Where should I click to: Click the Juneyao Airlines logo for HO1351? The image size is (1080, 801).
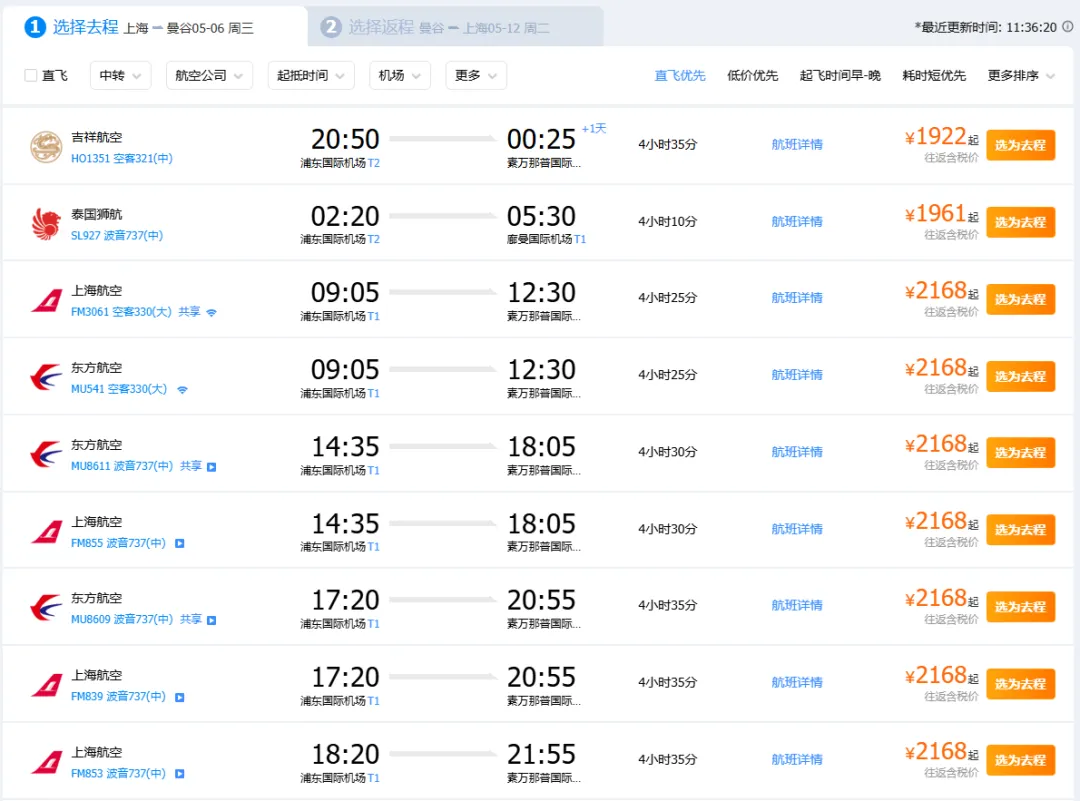46,147
